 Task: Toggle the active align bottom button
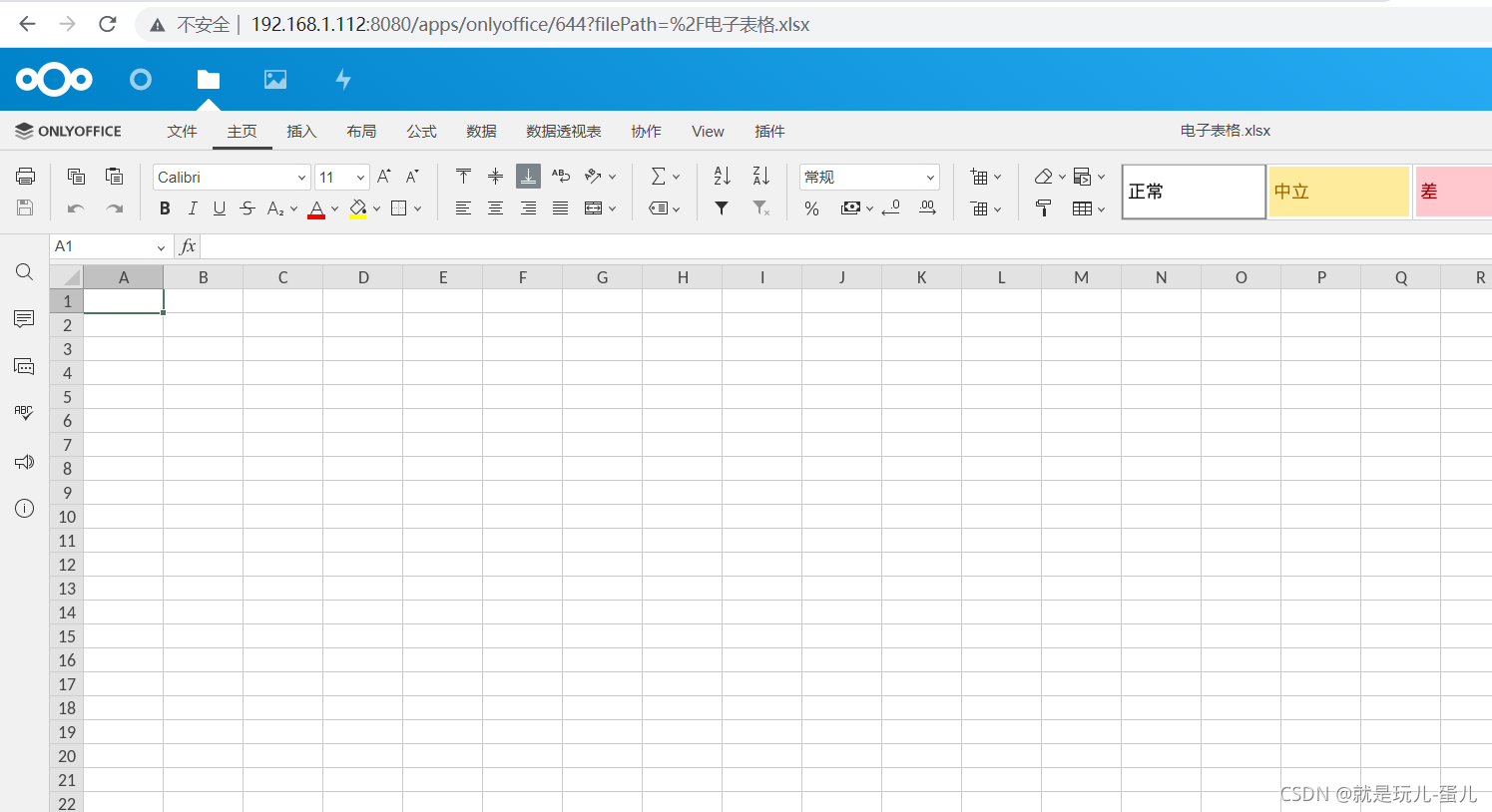pos(528,177)
